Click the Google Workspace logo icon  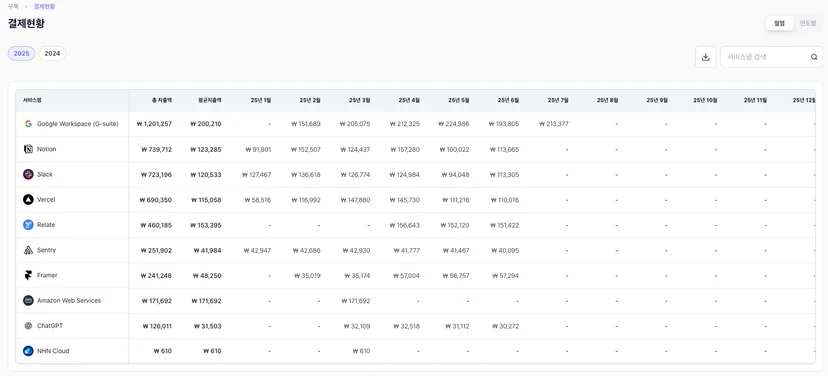[x=28, y=124]
